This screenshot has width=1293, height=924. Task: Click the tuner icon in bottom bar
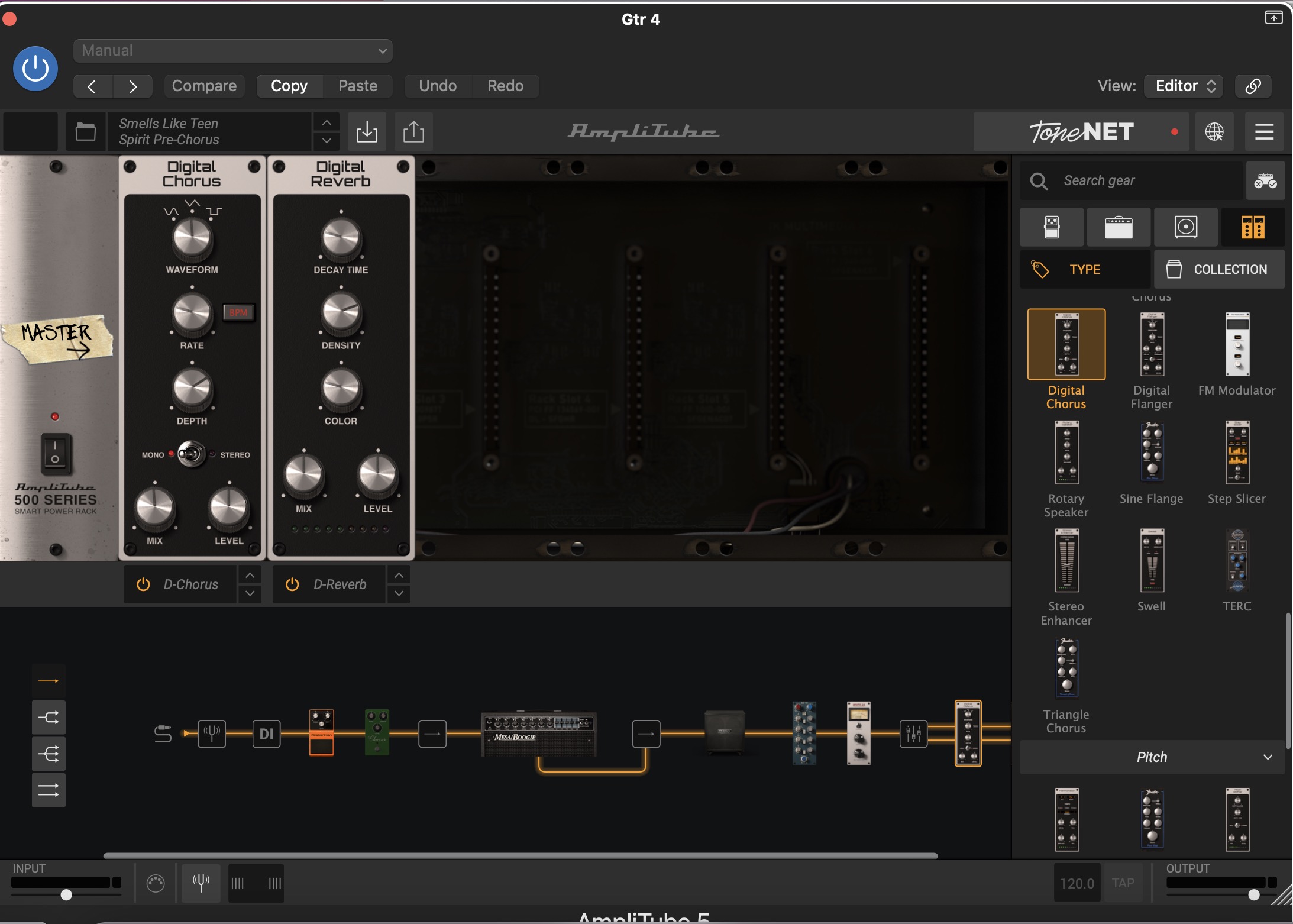pos(201,883)
